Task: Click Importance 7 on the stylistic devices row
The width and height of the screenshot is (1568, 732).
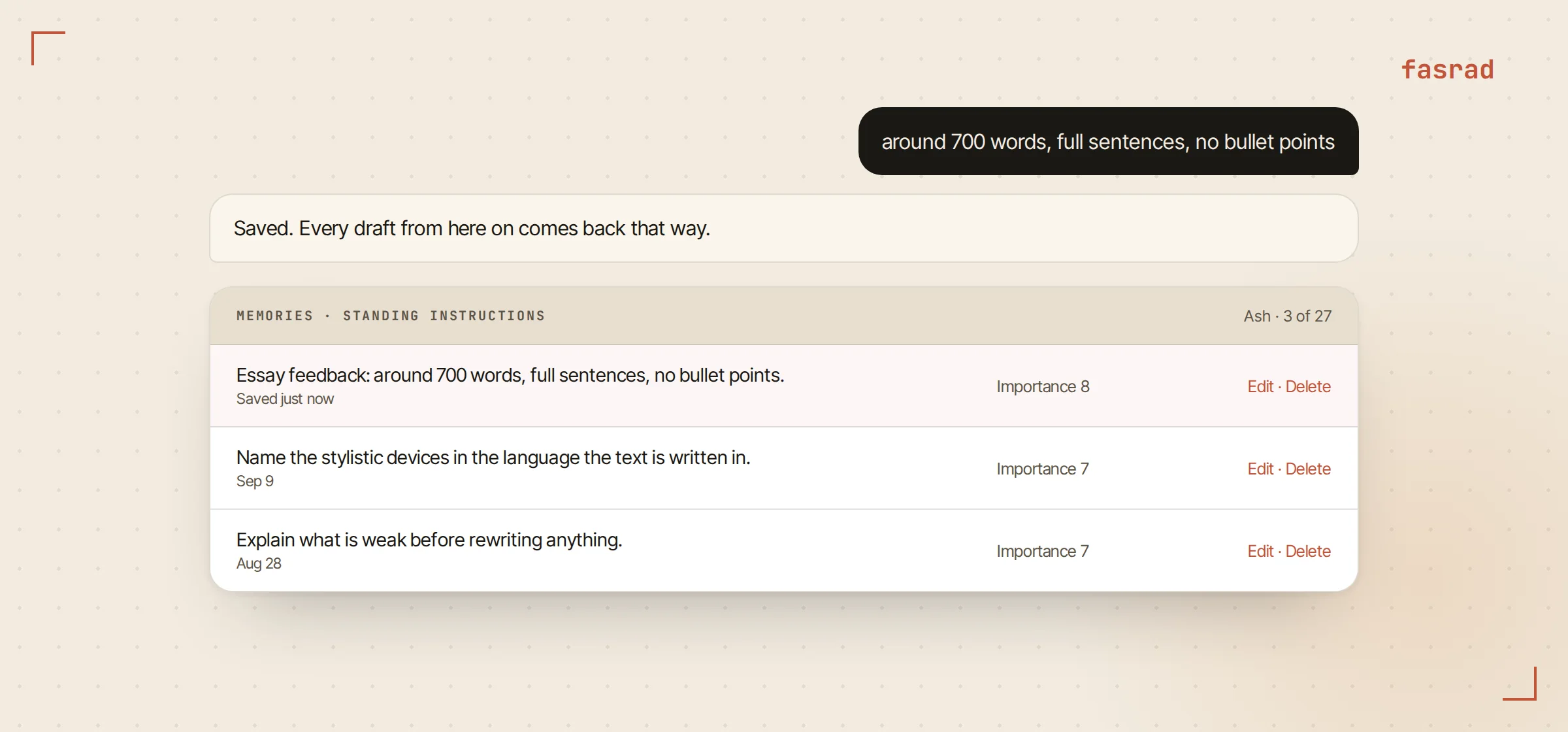Action: coord(1042,469)
